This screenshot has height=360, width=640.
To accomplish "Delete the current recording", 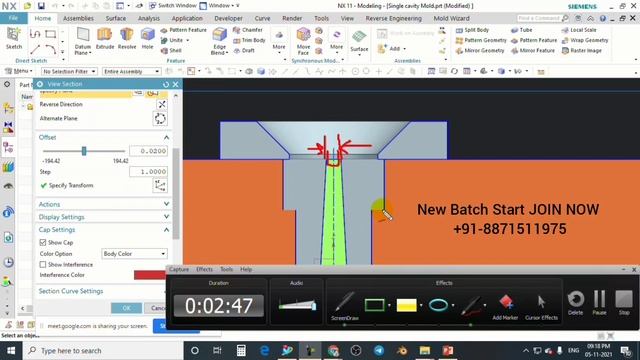I will coord(576,302).
